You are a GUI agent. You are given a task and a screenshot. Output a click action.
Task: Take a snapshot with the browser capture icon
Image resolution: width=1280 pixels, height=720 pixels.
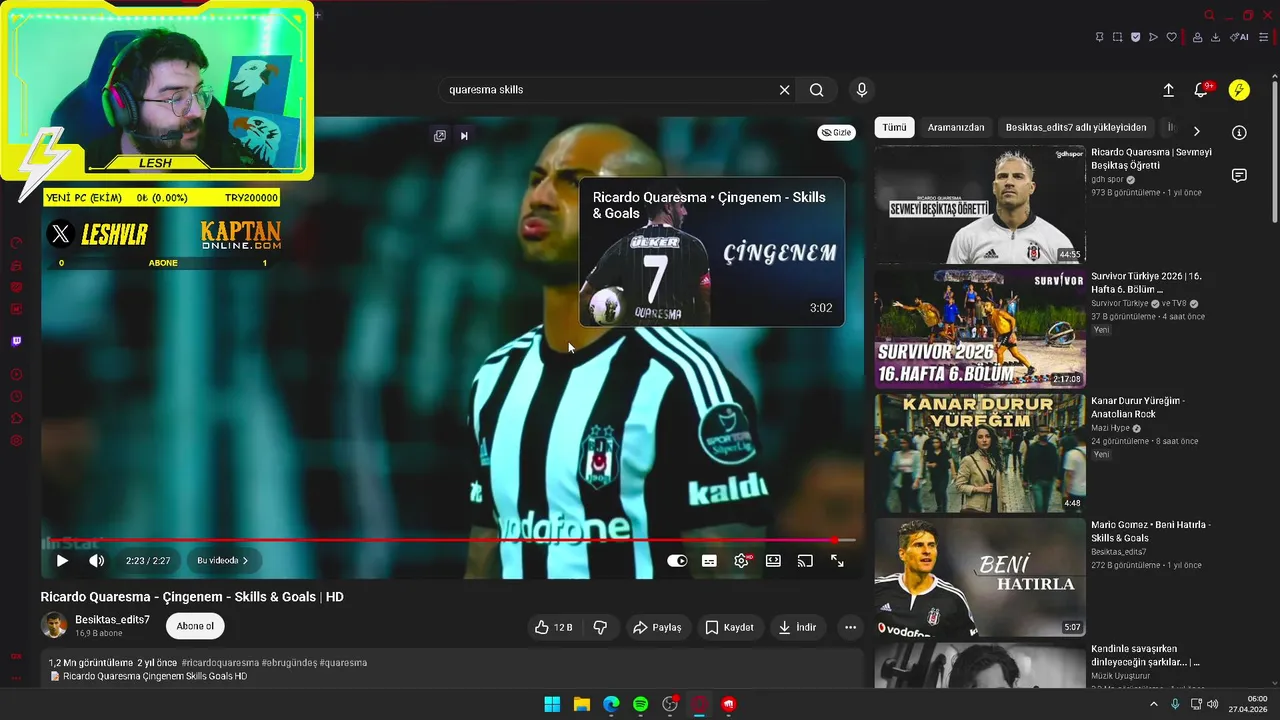coord(1117,37)
